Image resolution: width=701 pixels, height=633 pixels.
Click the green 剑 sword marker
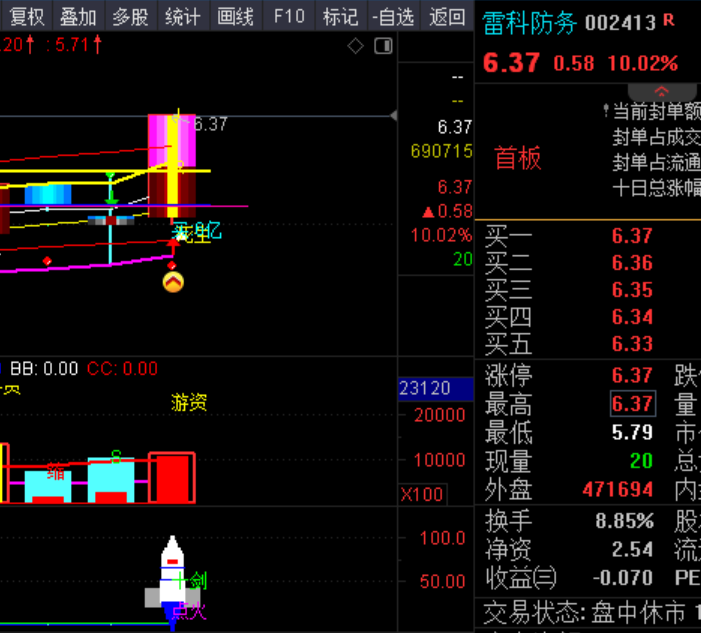pyautogui.click(x=198, y=581)
